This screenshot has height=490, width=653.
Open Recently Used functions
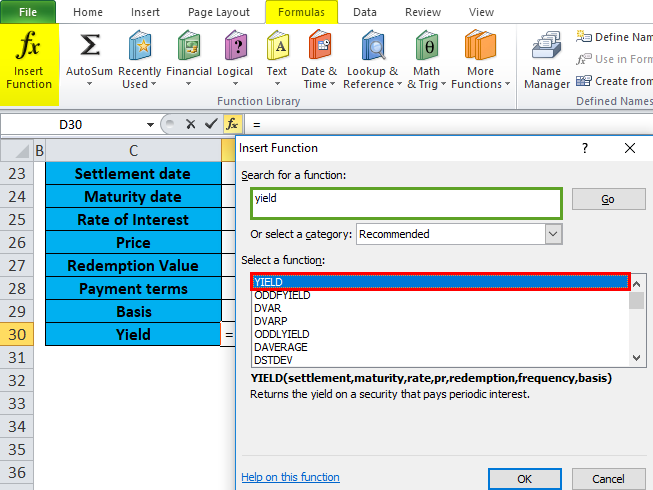(139, 59)
